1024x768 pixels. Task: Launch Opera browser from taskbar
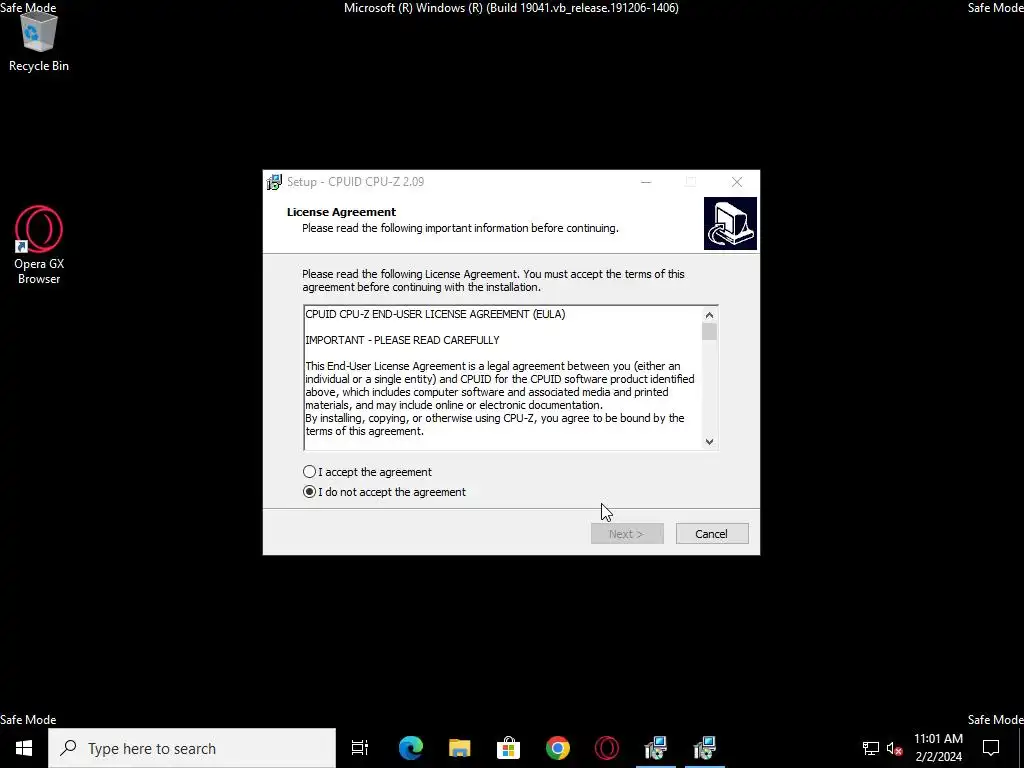[x=607, y=748]
